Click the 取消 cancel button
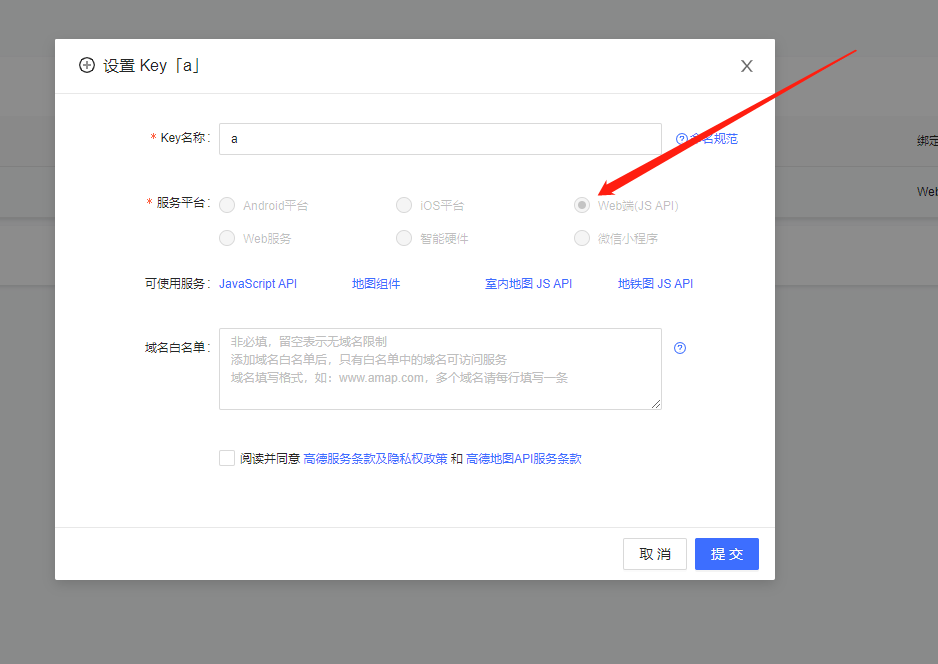The height and width of the screenshot is (664, 938). tap(655, 553)
